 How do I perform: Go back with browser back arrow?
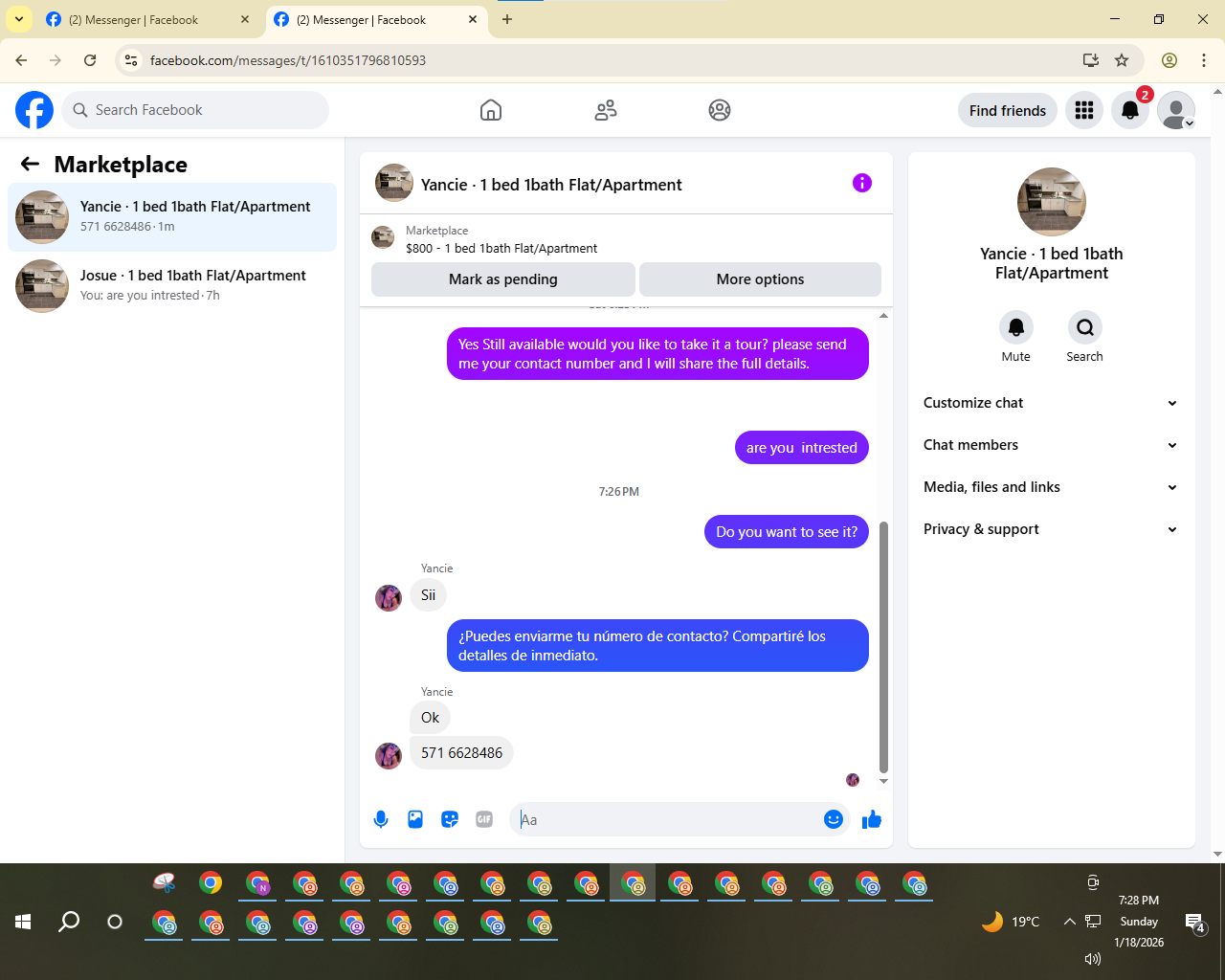(21, 60)
